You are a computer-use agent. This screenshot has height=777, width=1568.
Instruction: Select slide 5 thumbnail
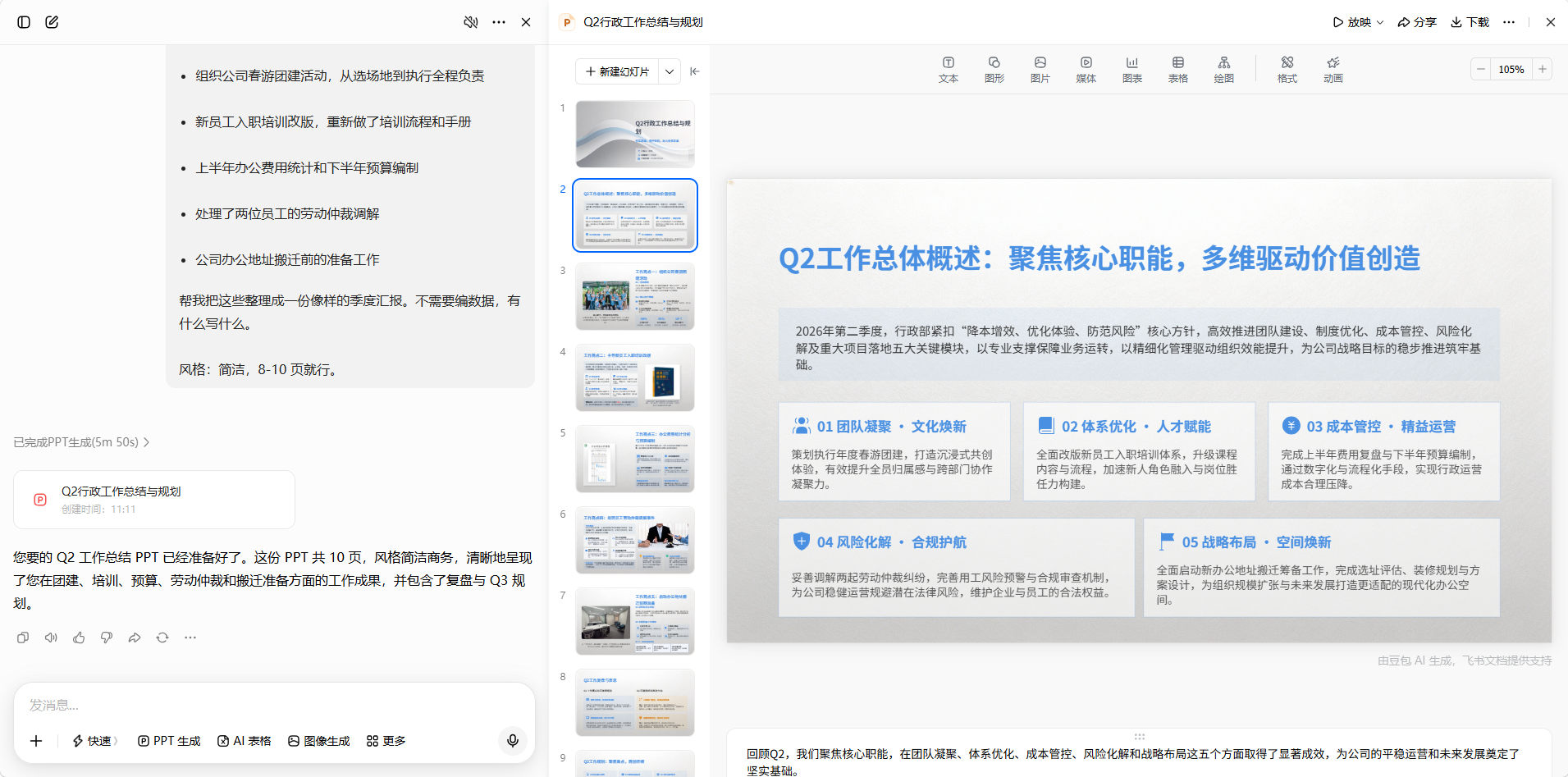[635, 459]
